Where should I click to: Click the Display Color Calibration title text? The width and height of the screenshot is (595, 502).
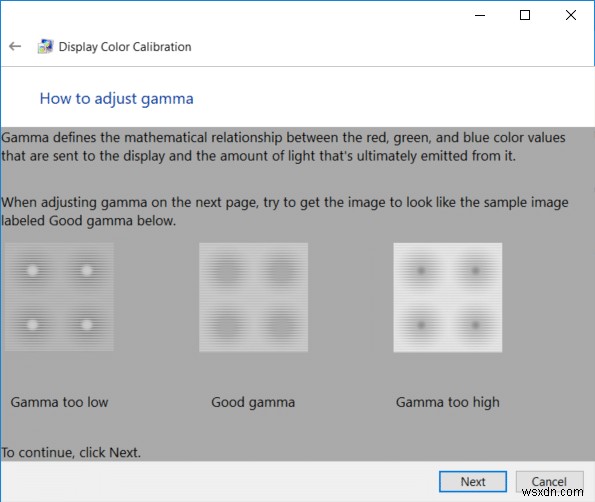(x=125, y=47)
